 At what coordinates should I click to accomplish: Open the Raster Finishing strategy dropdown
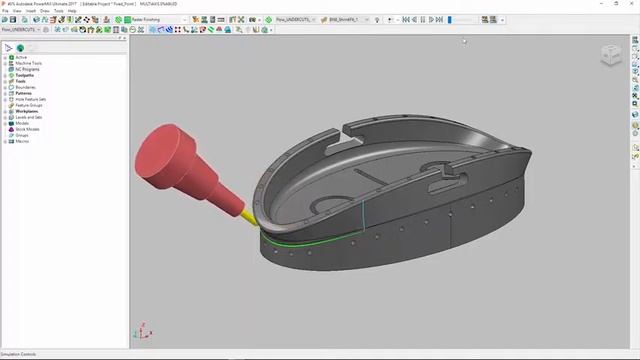[184, 20]
